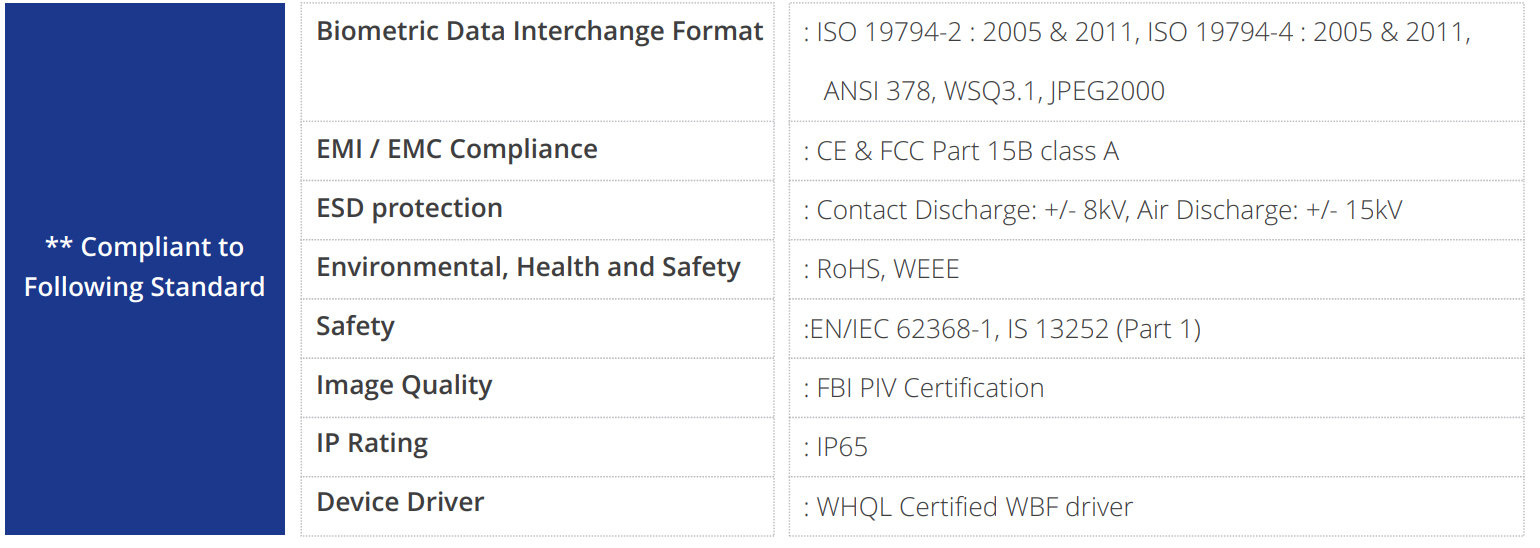
Task: Click the "EMI / EMC Compliance" row label
Action: [x=457, y=149]
